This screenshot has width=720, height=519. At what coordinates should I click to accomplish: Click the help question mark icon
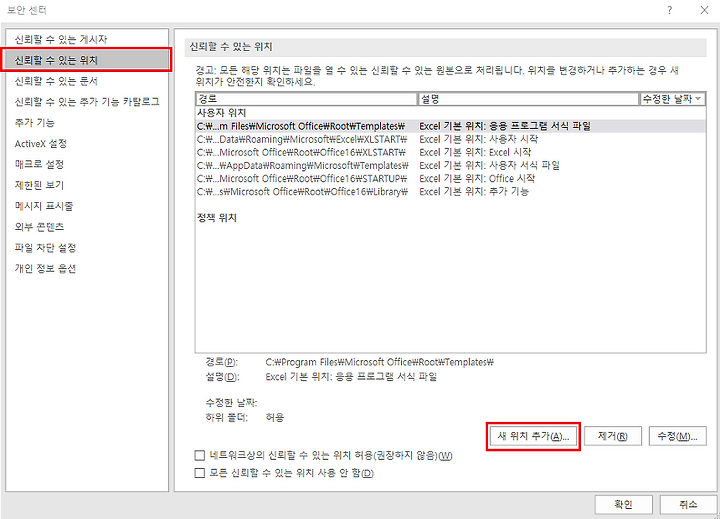(x=669, y=10)
